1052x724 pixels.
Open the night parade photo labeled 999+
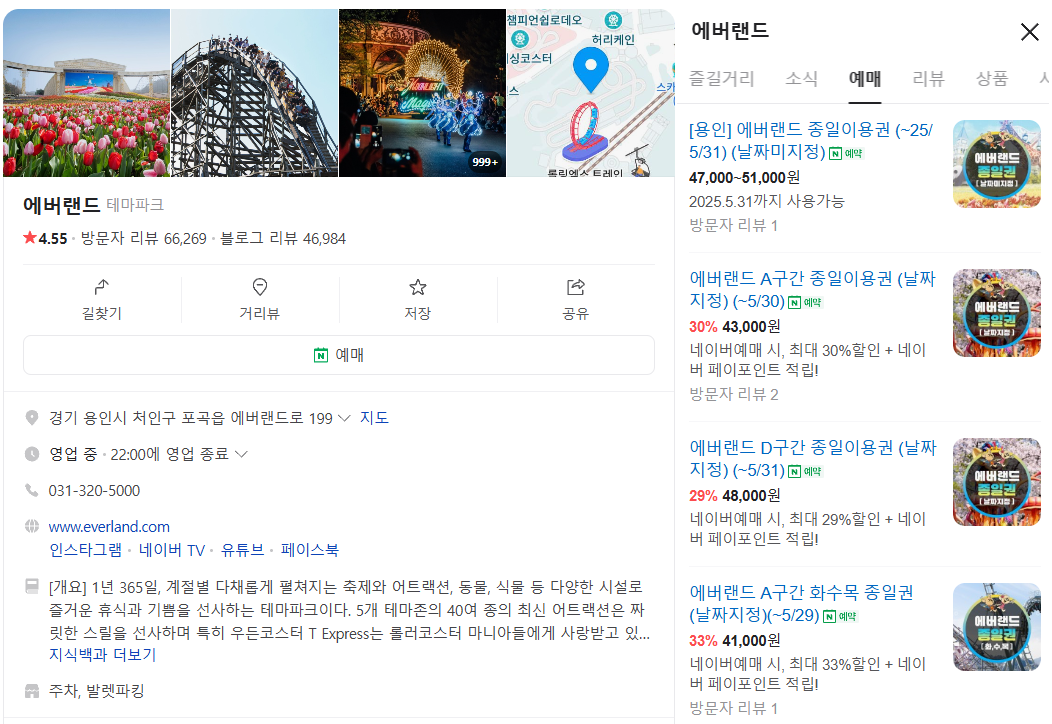422,93
